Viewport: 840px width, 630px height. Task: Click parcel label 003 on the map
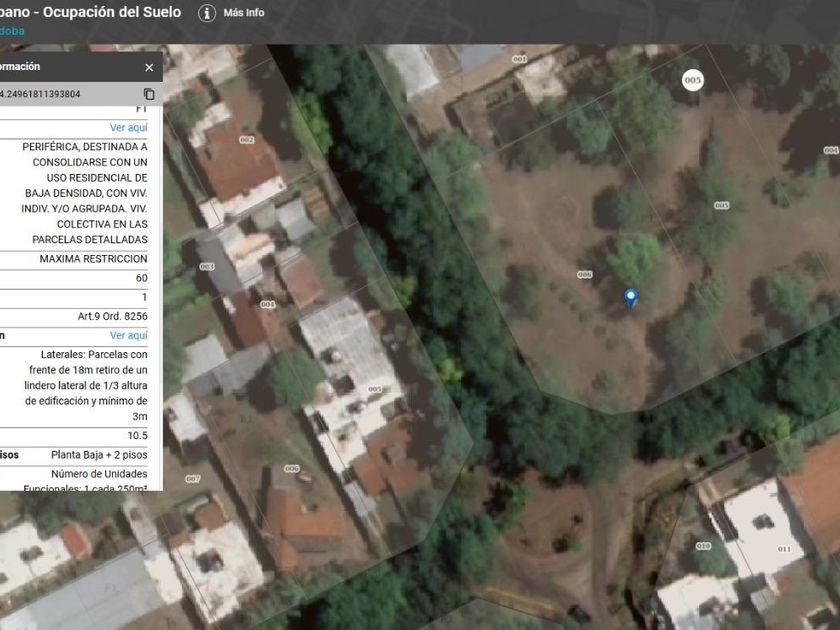point(207,266)
